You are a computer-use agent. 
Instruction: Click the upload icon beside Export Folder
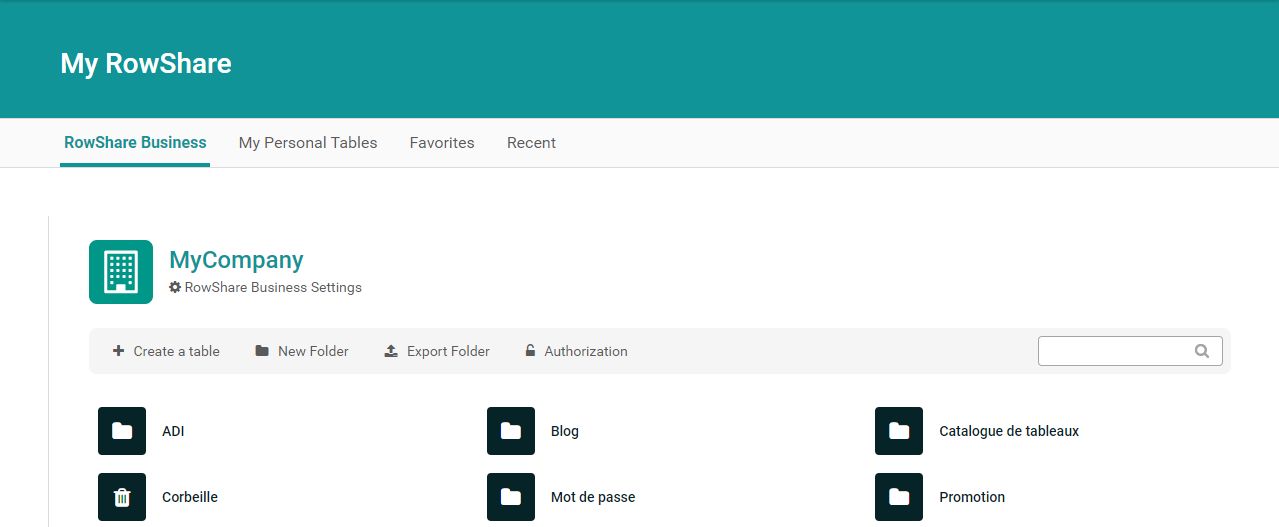[391, 351]
